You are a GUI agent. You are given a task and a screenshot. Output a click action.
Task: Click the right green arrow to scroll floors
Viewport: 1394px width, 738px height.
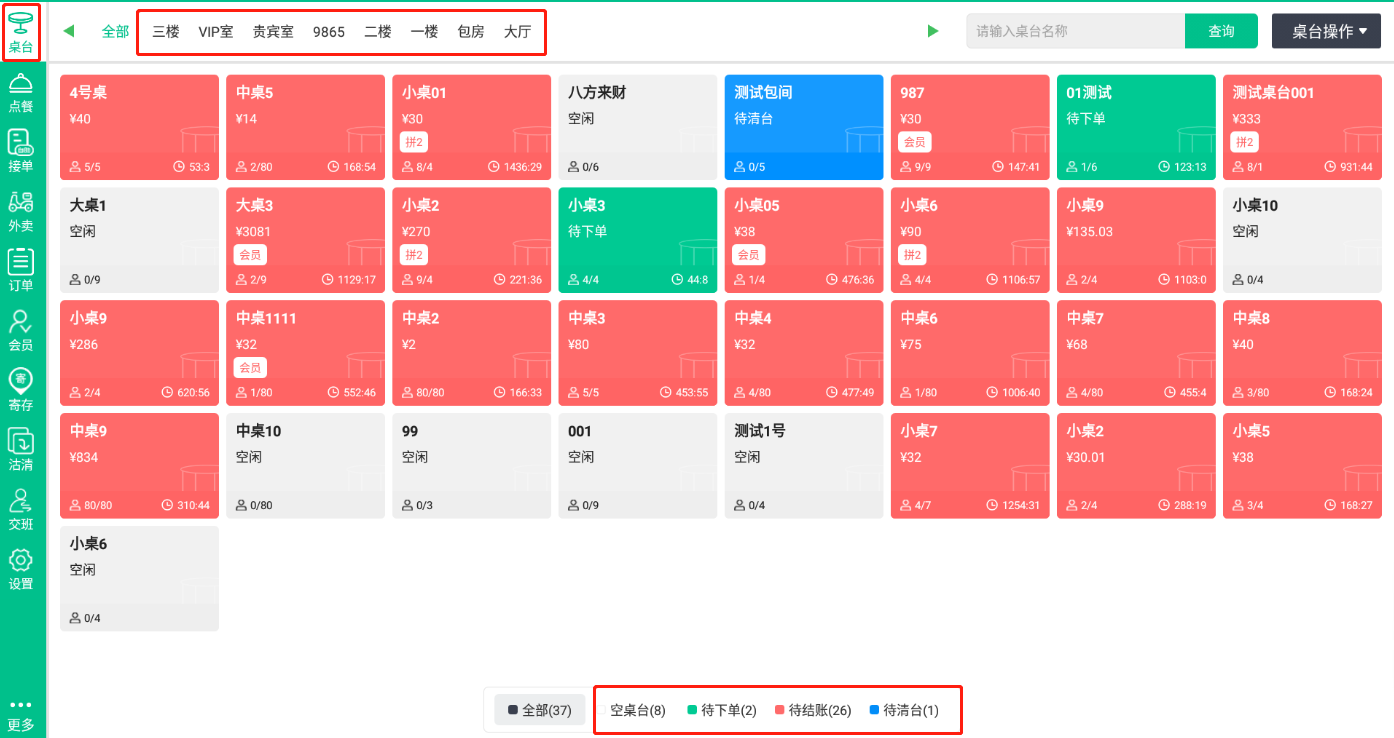pos(933,31)
